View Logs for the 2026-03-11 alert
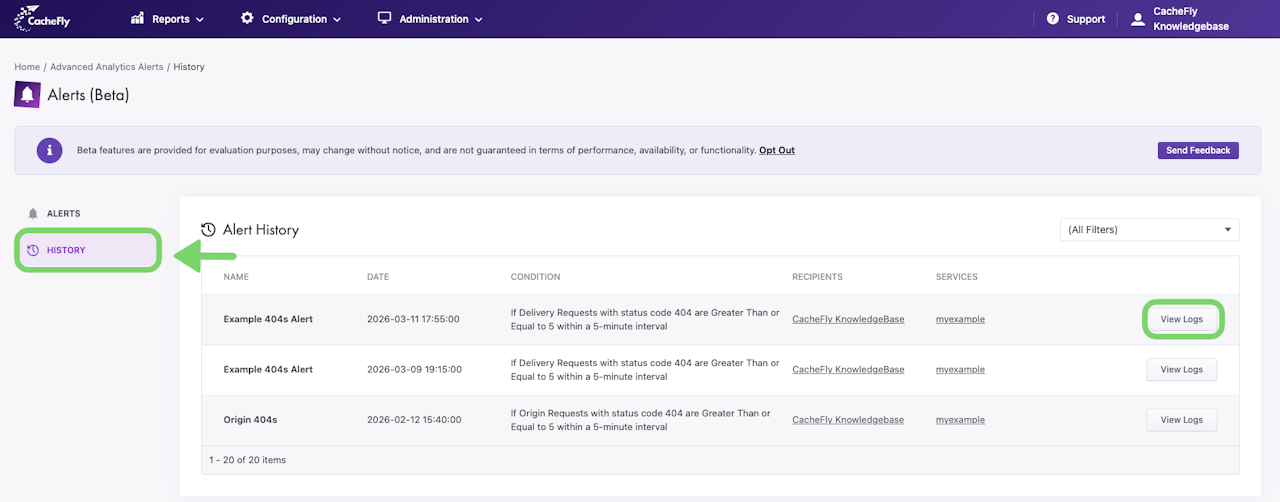The height and width of the screenshot is (502, 1280). (1181, 320)
